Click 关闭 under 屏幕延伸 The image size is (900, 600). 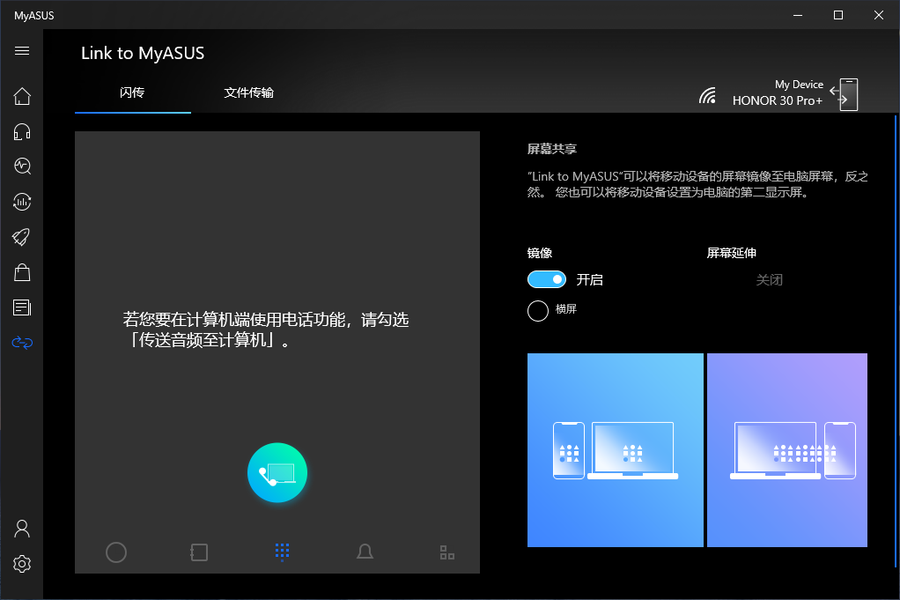point(770,279)
